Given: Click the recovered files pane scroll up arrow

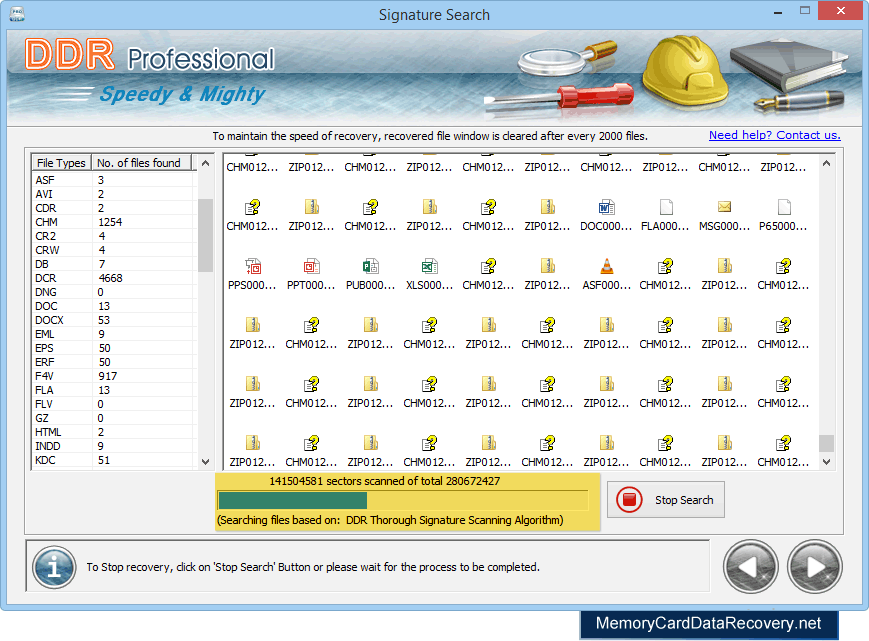Looking at the screenshot, I should pos(826,163).
